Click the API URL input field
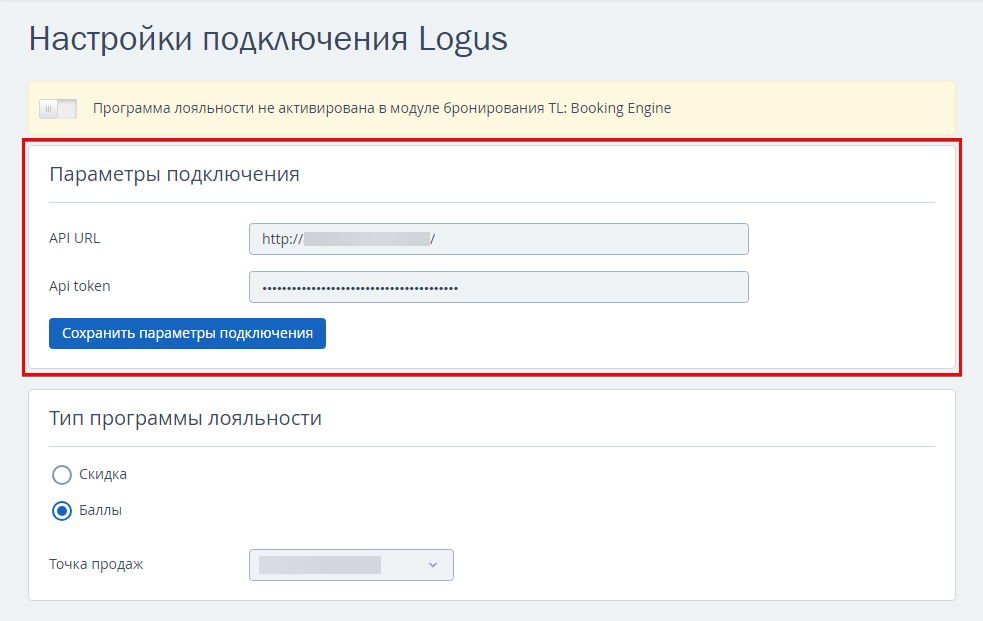The width and height of the screenshot is (983, 621). click(x=498, y=239)
